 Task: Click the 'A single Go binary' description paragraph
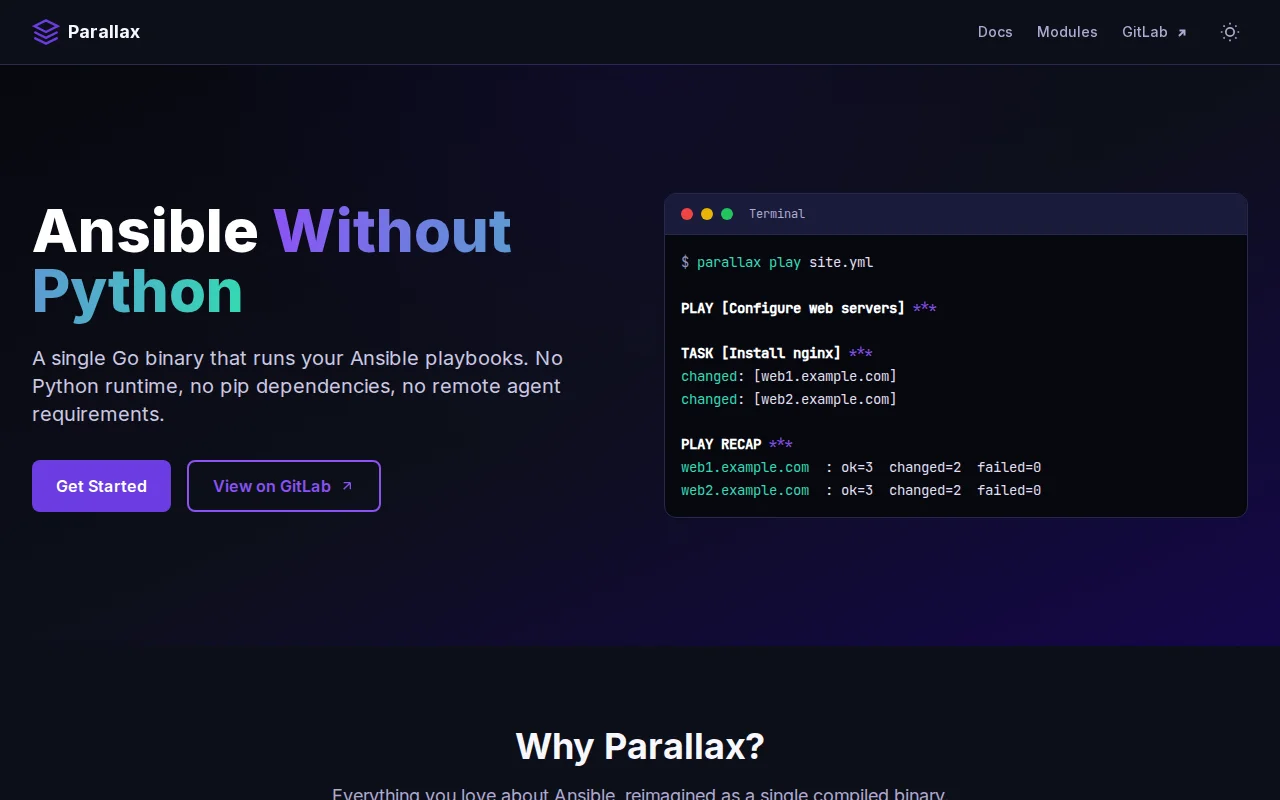click(x=297, y=386)
